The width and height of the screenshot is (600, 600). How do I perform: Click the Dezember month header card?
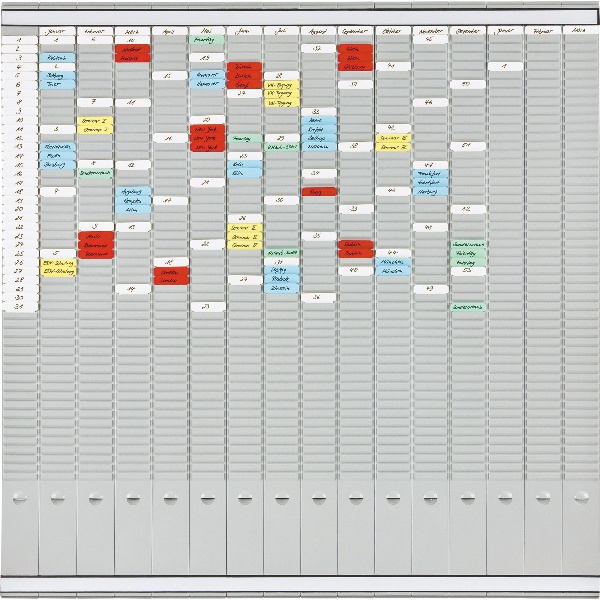[x=467, y=33]
